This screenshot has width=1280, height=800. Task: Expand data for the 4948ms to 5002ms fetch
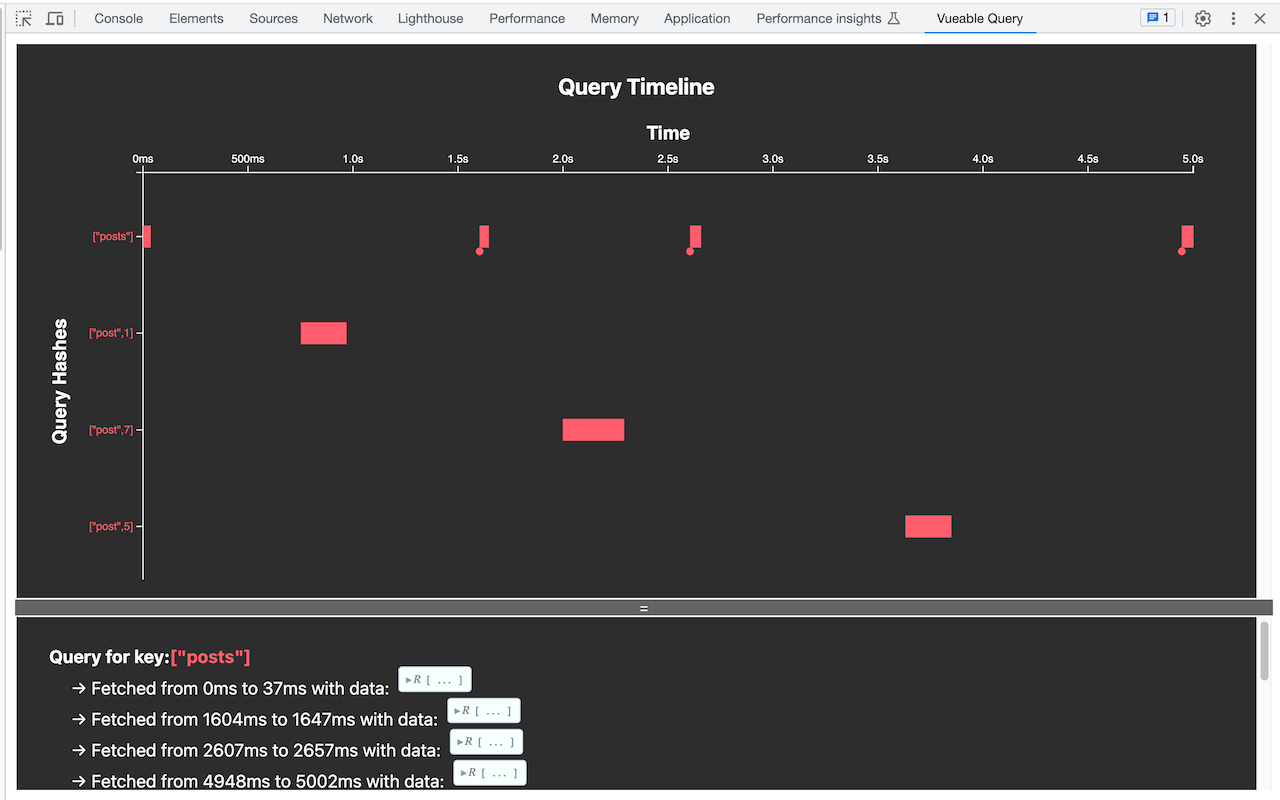pos(490,773)
